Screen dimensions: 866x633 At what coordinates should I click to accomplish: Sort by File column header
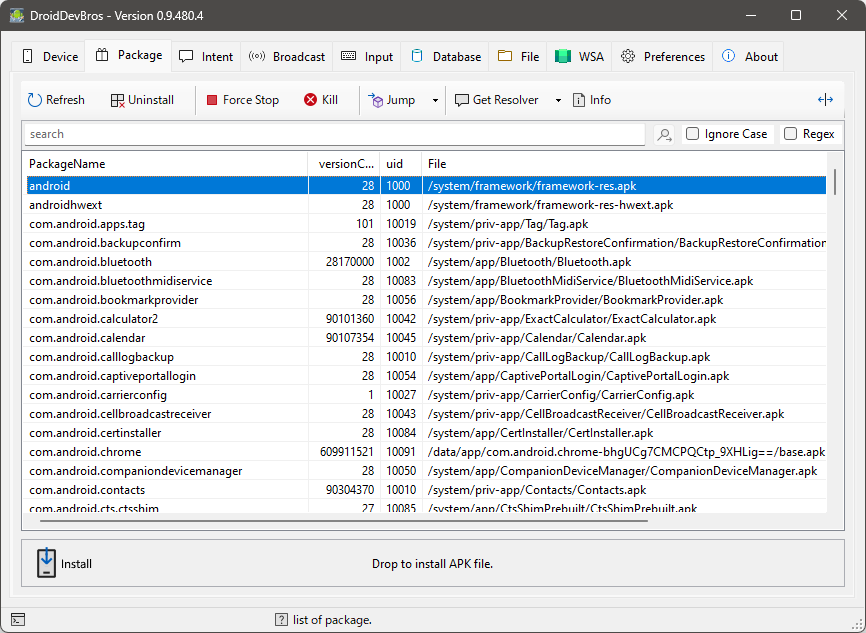[x=624, y=164]
